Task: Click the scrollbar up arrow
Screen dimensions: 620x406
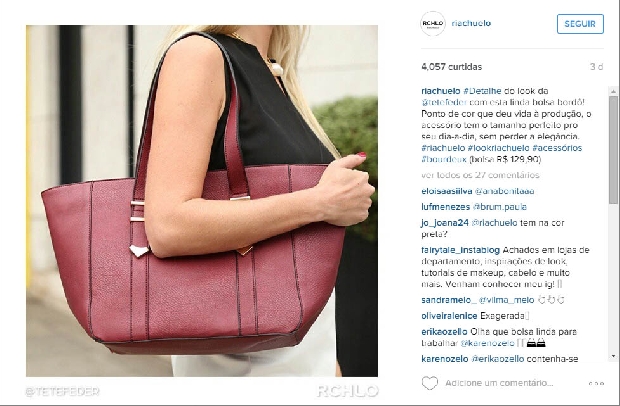Action: click(613, 91)
